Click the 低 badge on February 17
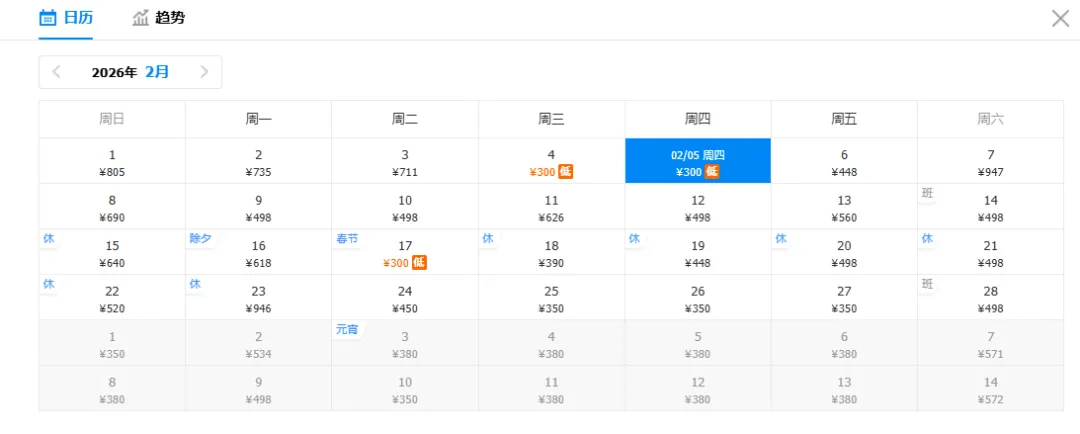 point(419,262)
